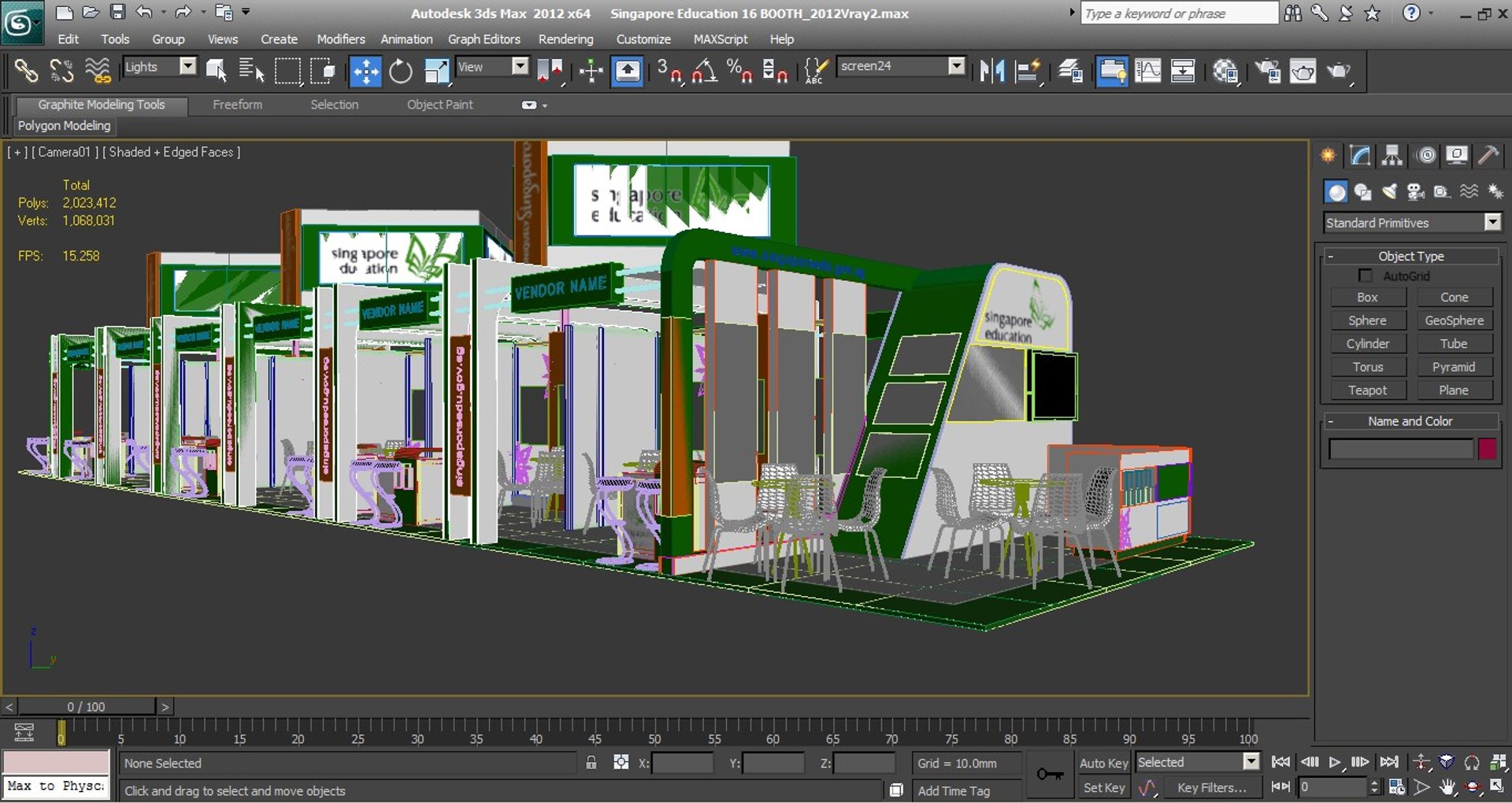The image size is (1512, 803).
Task: Open Schematic View icon
Action: pyautogui.click(x=1183, y=71)
